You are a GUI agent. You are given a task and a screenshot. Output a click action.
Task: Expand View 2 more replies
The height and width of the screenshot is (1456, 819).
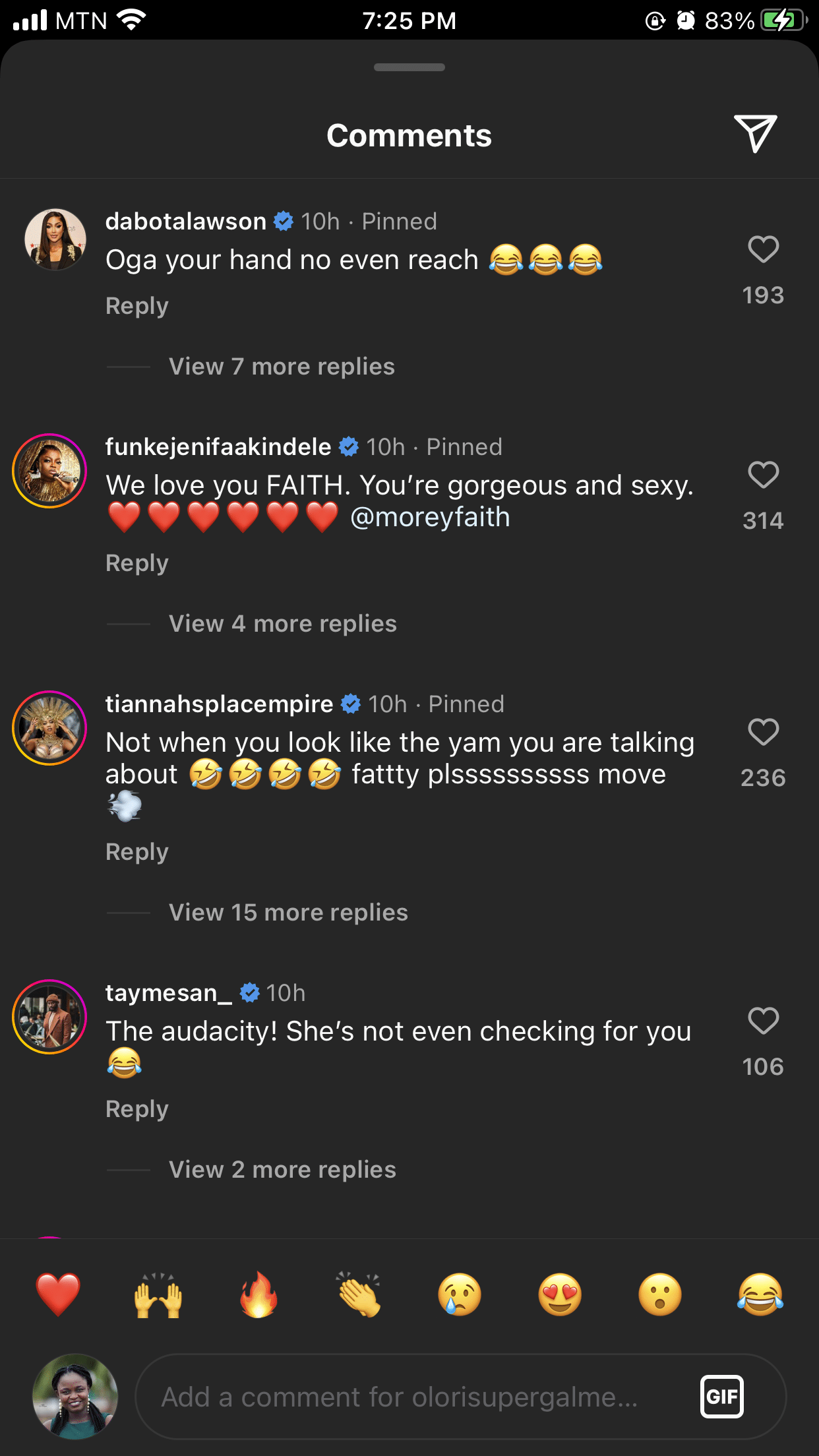pyautogui.click(x=282, y=1170)
